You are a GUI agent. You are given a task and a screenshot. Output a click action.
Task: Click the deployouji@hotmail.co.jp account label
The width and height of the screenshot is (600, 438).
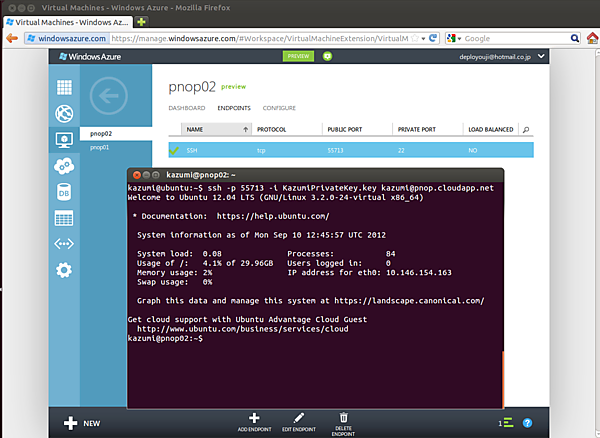pos(495,57)
